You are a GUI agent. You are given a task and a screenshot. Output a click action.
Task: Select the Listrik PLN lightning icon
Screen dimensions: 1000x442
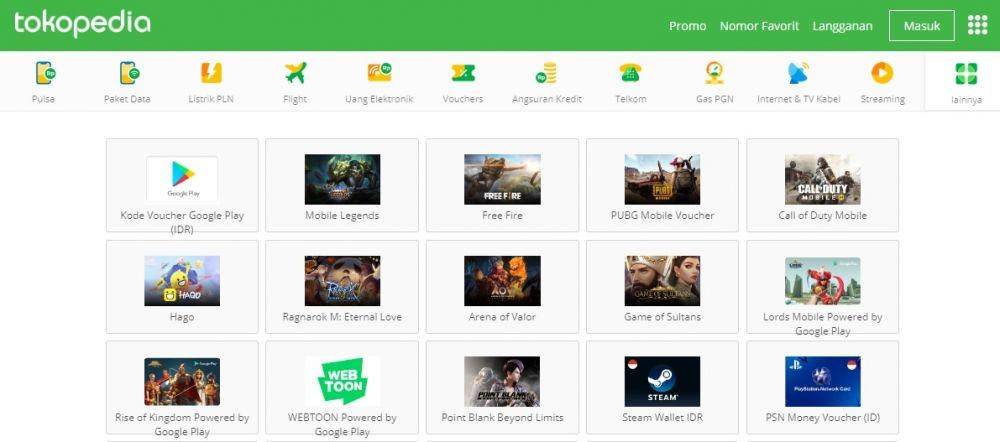(211, 73)
